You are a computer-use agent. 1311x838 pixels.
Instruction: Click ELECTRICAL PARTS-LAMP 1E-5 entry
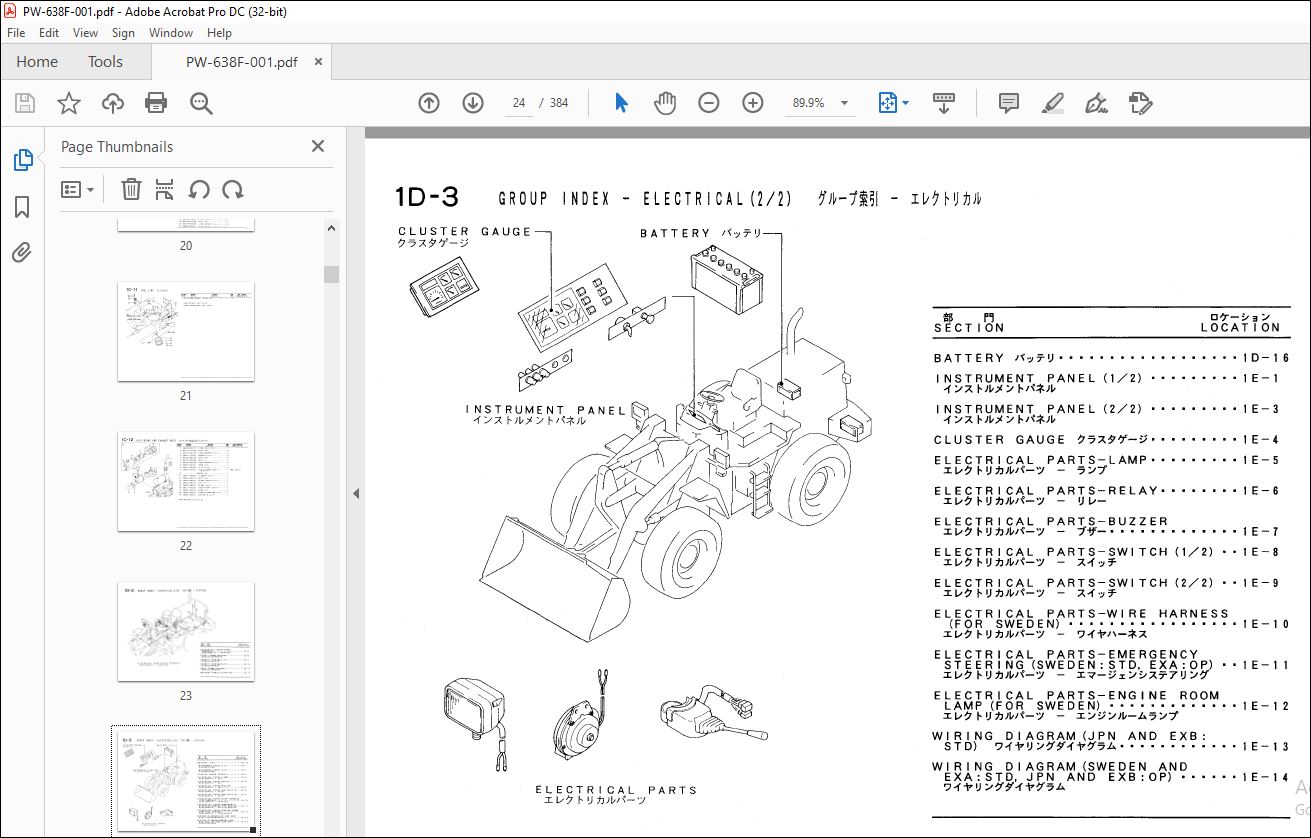point(1107,464)
